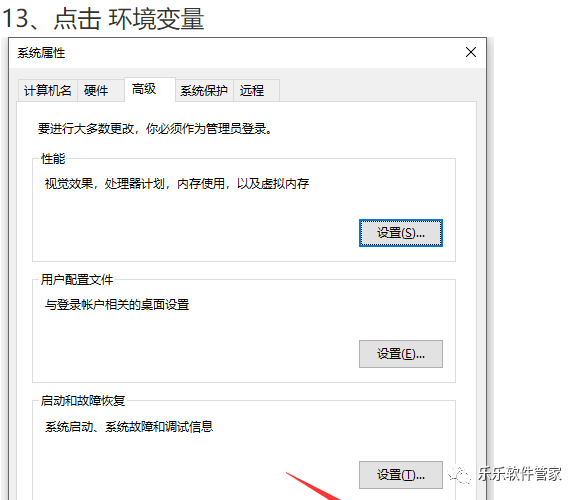This screenshot has height=500, width=580.
Task: Click the text 与登录帐户相关的桌面设置
Action: 117,305
